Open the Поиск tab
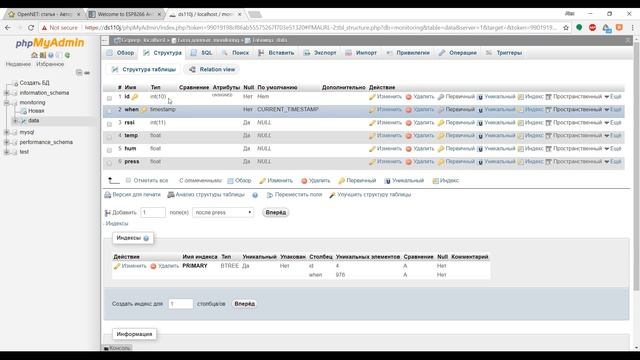Screen dimensions: 640x360 236,53
